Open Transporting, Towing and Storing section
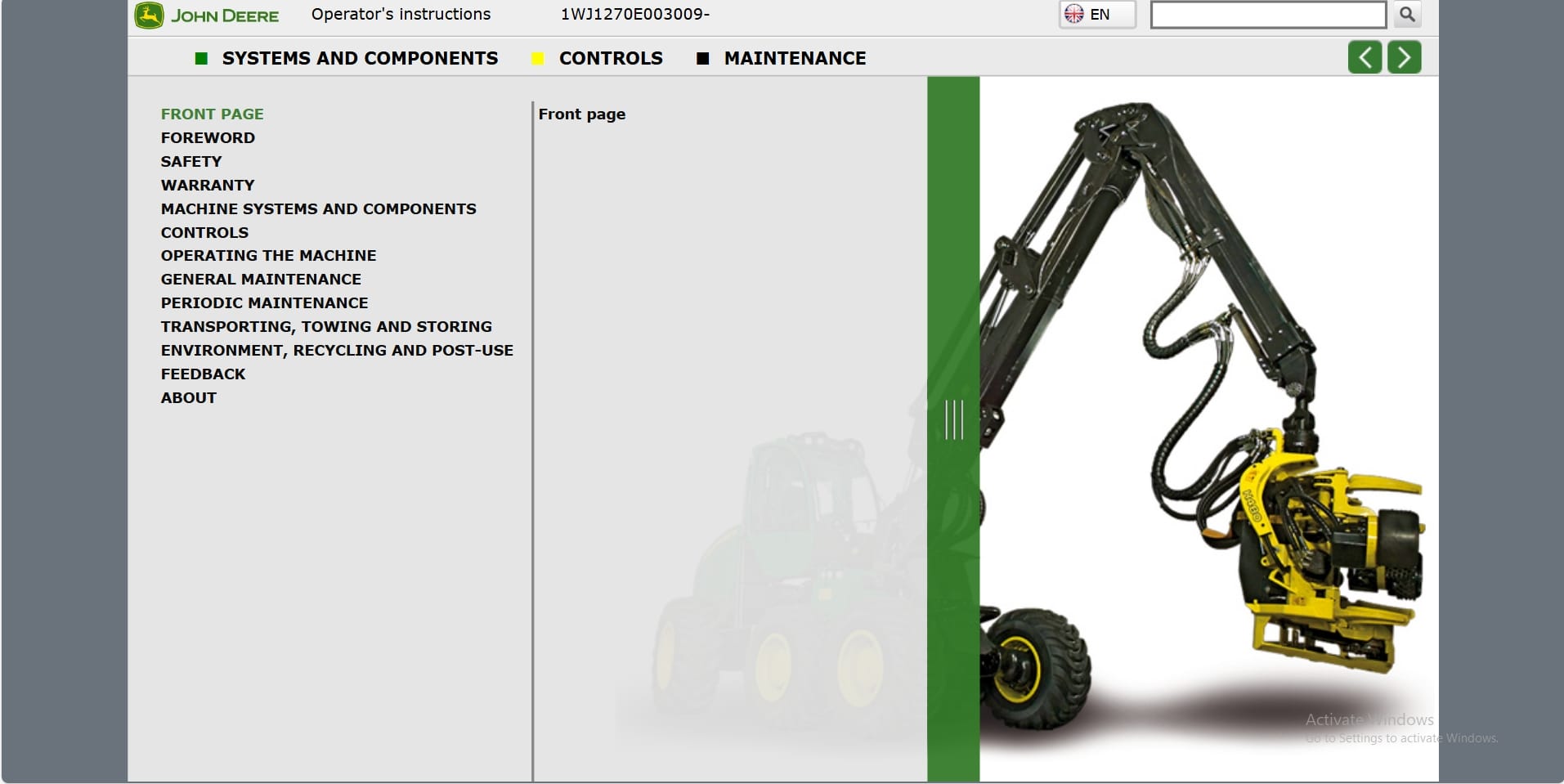Image resolution: width=1564 pixels, height=784 pixels. point(326,327)
